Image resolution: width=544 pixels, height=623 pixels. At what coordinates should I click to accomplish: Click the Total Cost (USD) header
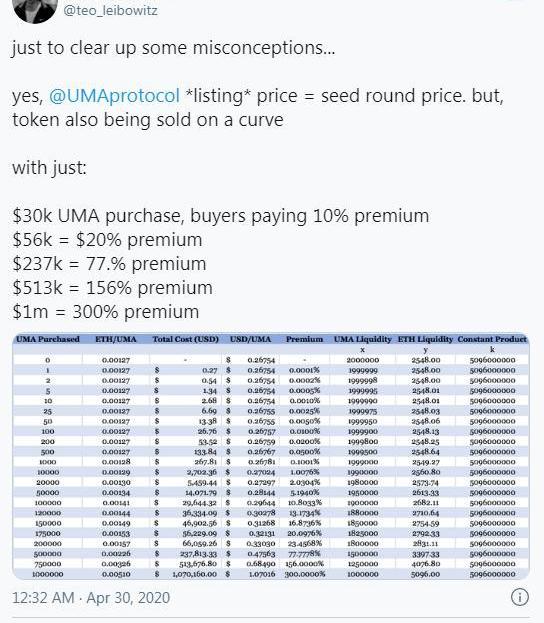pos(186,339)
